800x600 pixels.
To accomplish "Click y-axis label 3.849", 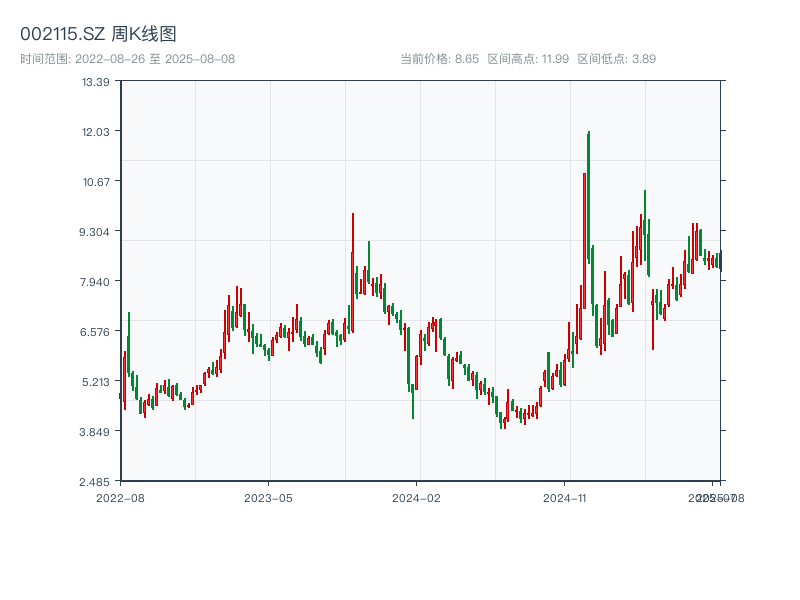I will 94,432.
